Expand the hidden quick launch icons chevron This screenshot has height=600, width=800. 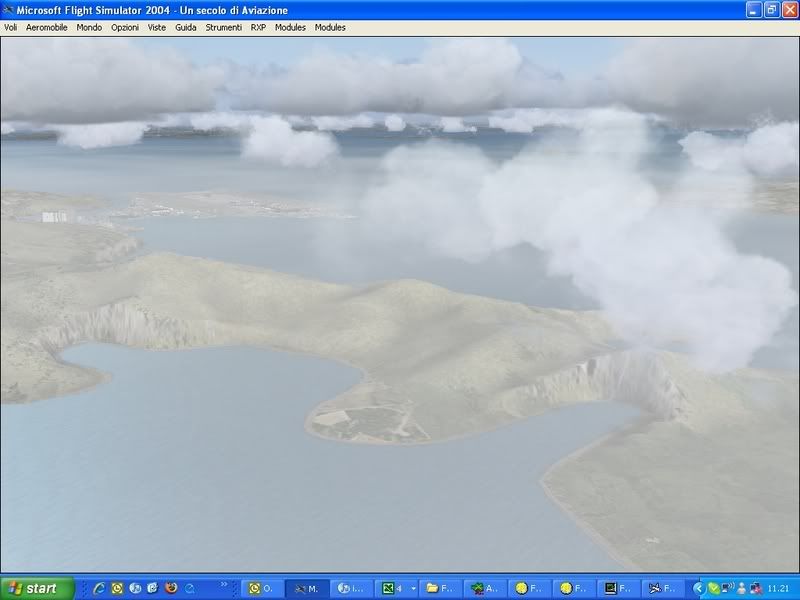pyautogui.click(x=224, y=584)
